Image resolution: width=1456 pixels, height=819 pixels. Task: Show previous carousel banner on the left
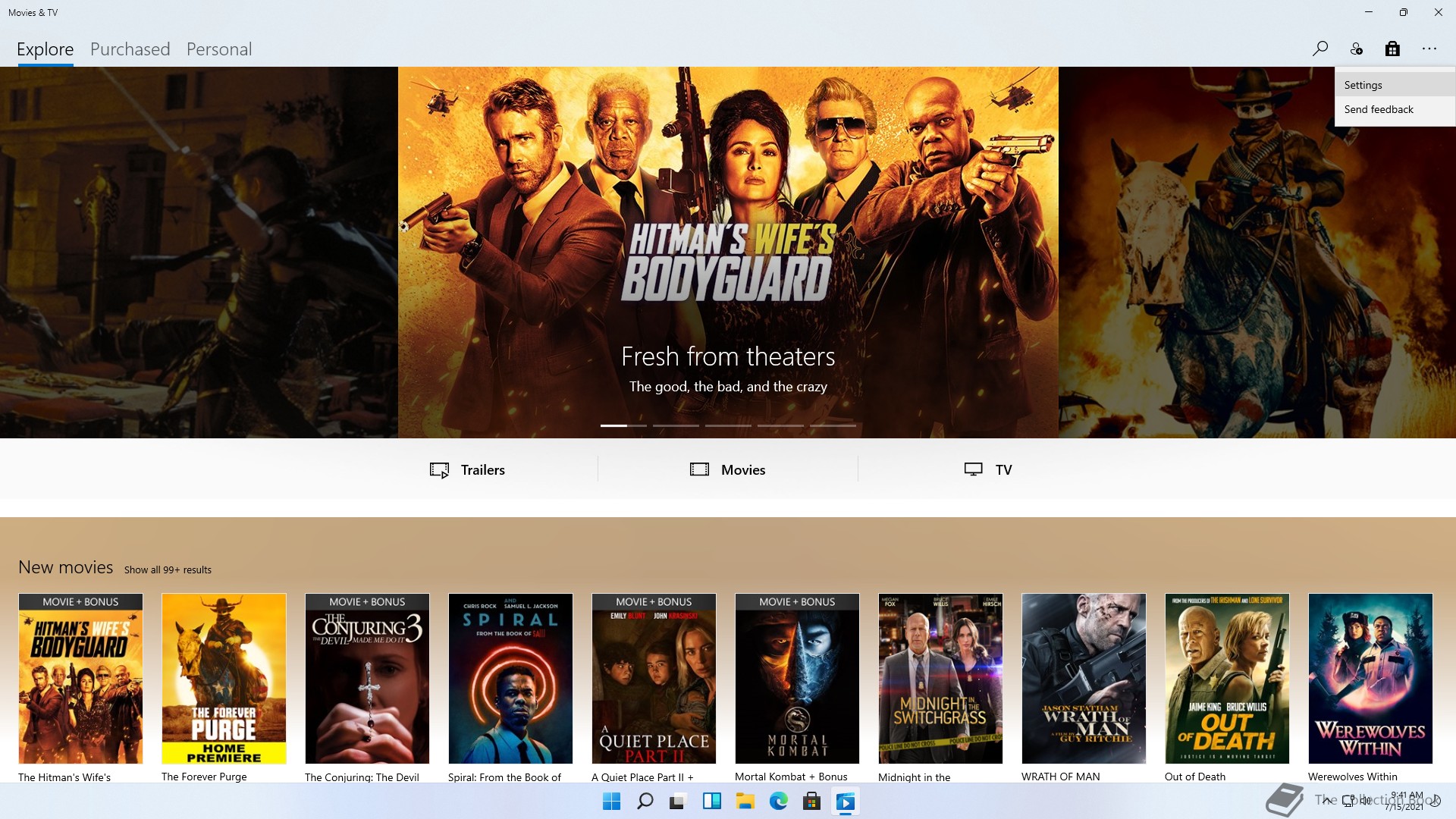pyautogui.click(x=199, y=253)
